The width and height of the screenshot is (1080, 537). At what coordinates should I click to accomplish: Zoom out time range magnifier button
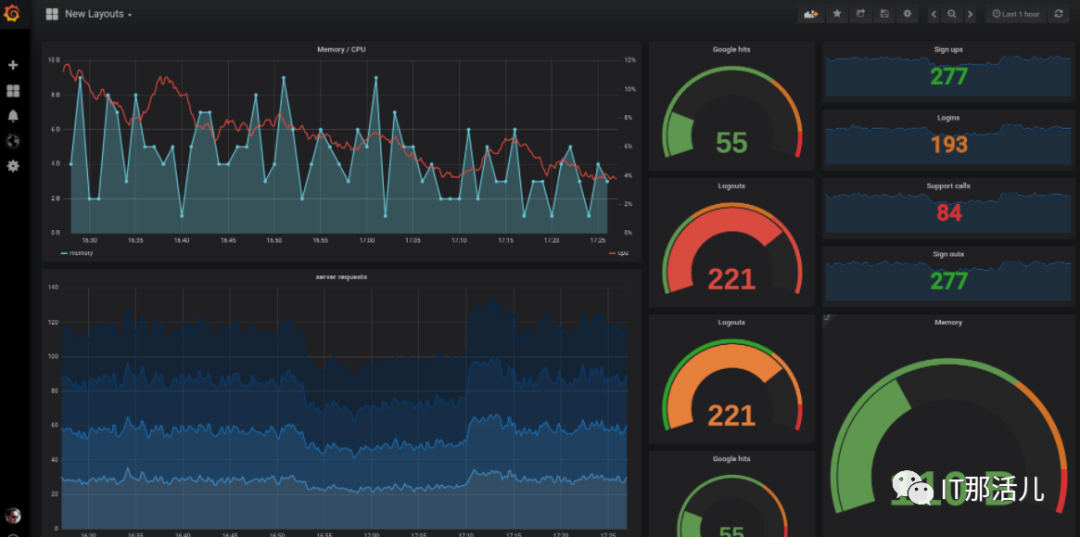click(x=952, y=14)
